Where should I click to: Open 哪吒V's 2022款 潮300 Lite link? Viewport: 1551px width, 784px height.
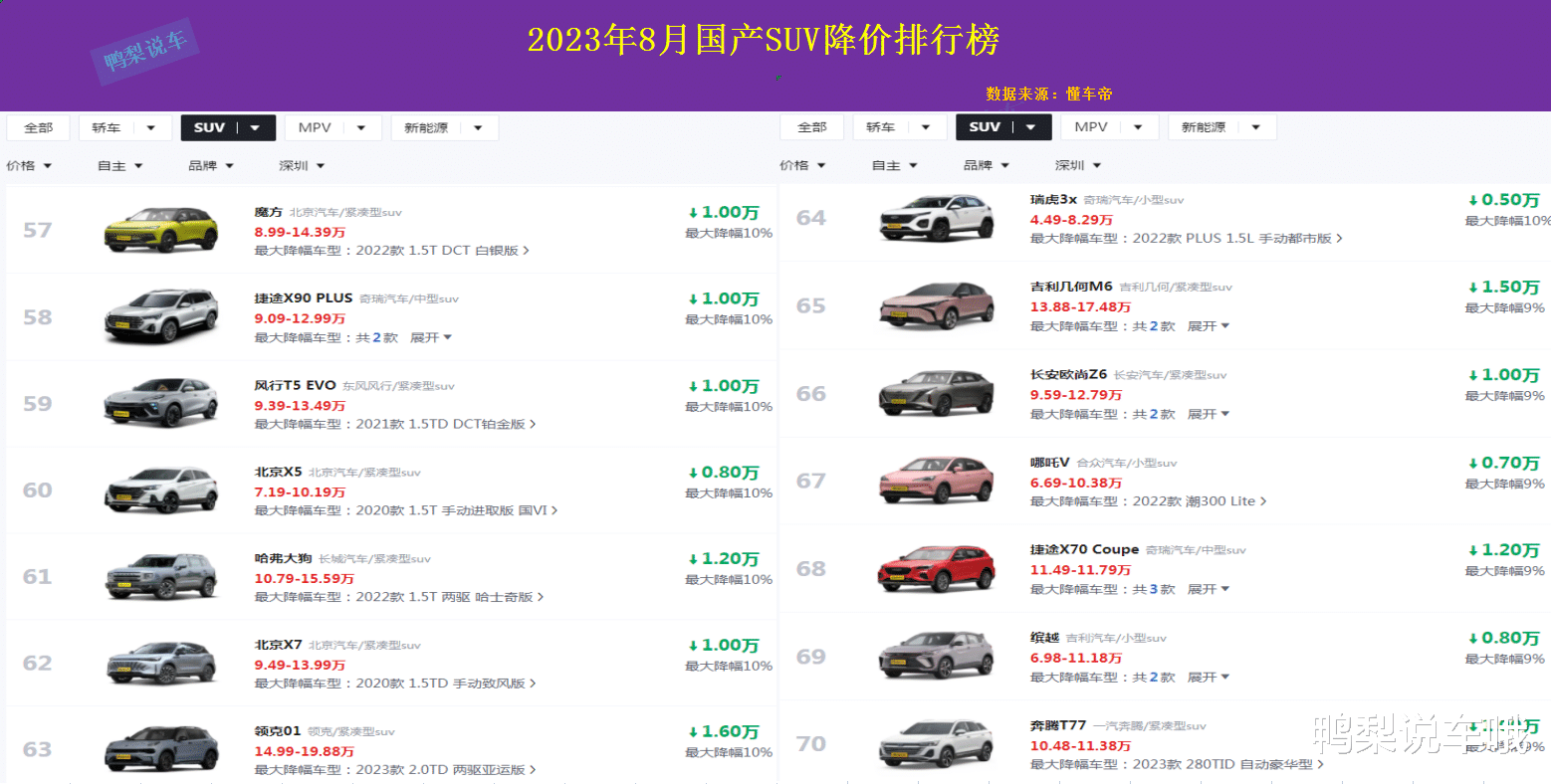1200,501
